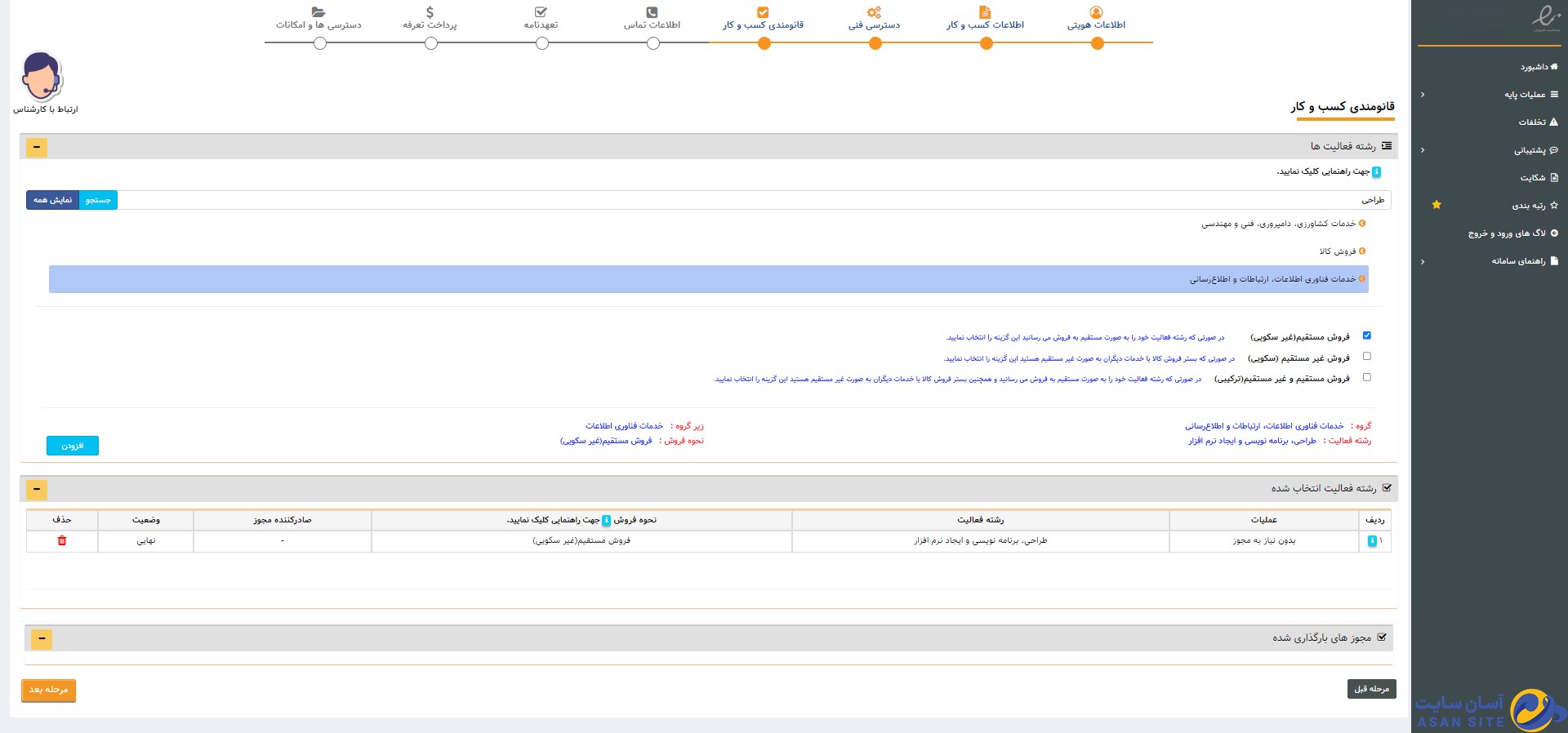The height and width of the screenshot is (733, 1568).
Task: Collapse the رشته فعالیت انتخاب شده section
Action: [37, 490]
